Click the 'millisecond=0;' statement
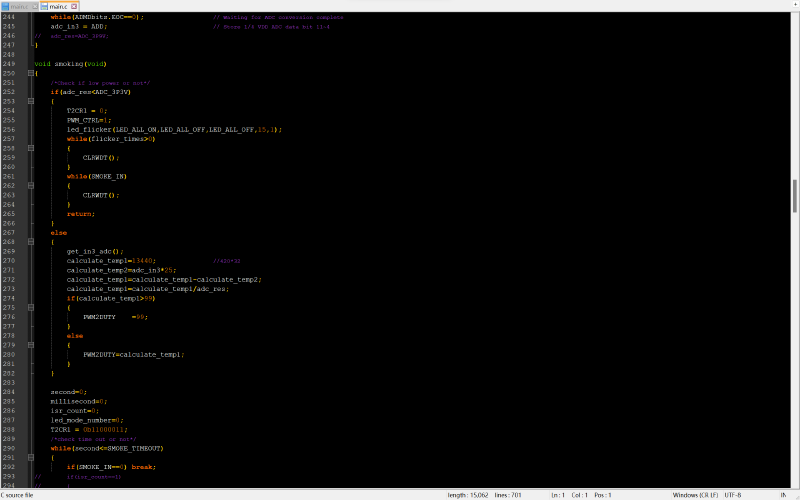This screenshot has height=500, width=800. 79,402
